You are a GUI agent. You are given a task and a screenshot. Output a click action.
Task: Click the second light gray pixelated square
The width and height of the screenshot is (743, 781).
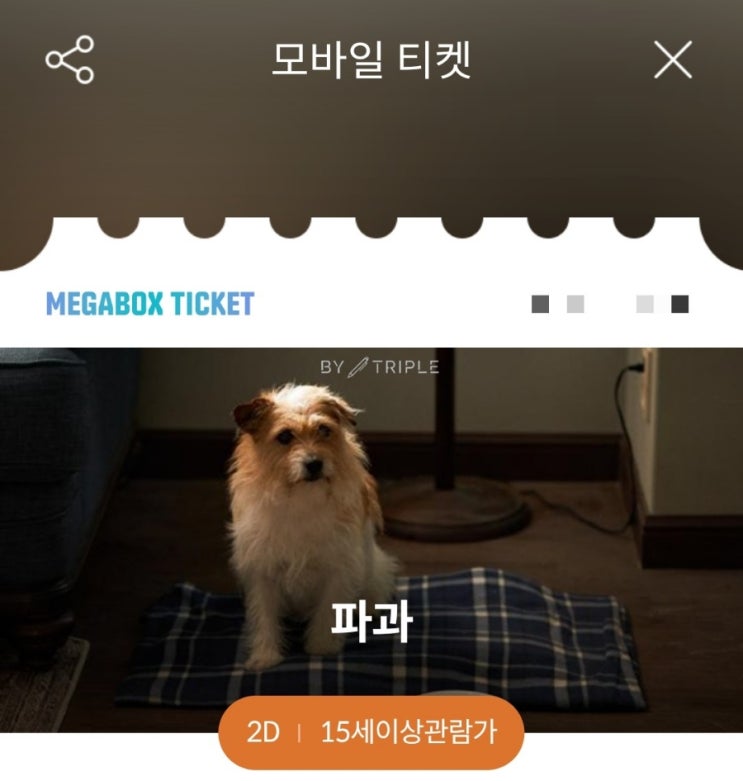tap(575, 304)
